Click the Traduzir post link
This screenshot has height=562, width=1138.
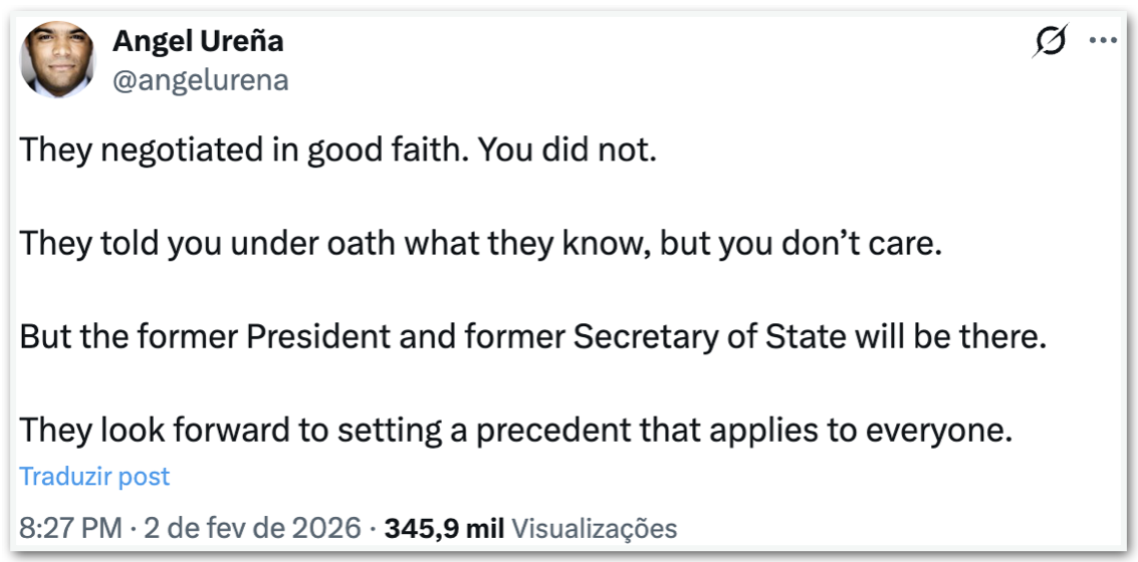click(95, 476)
